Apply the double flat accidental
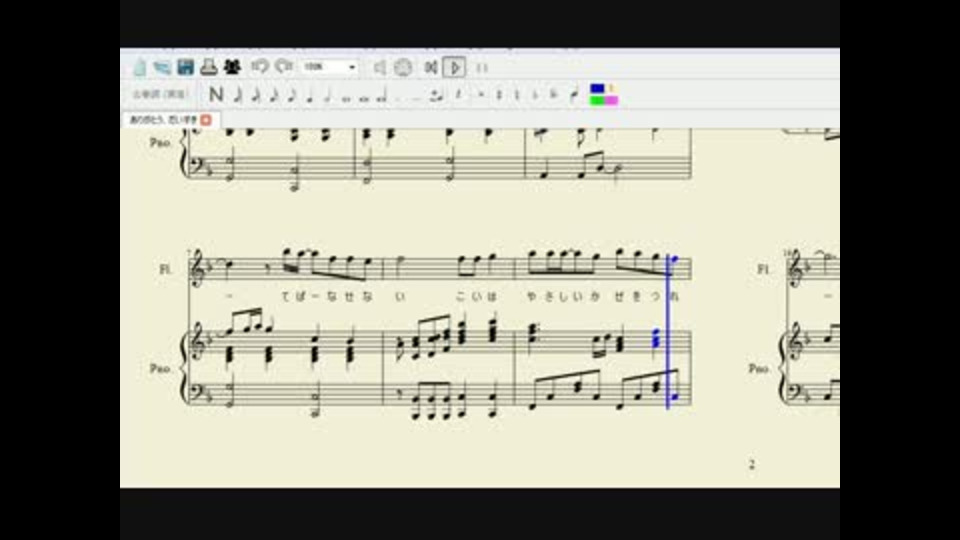 point(553,94)
